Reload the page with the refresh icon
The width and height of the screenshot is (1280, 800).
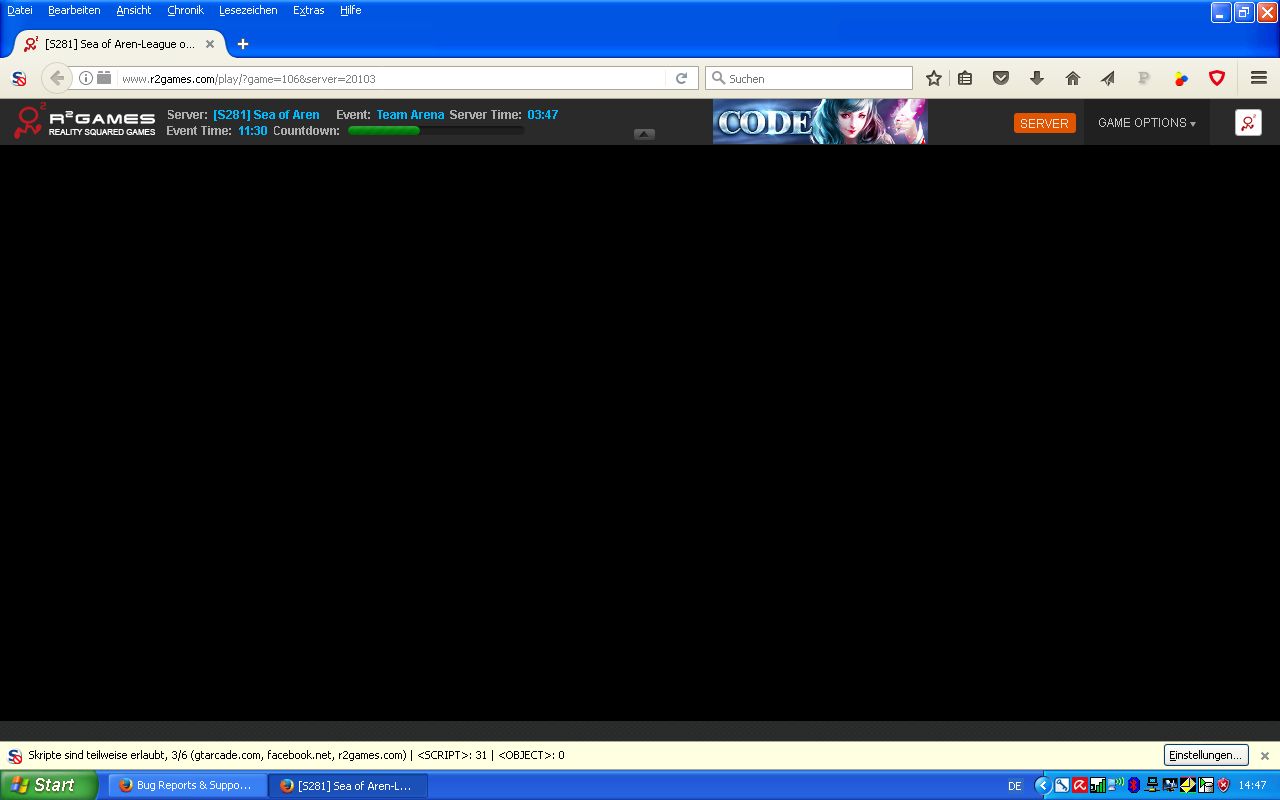click(x=681, y=78)
